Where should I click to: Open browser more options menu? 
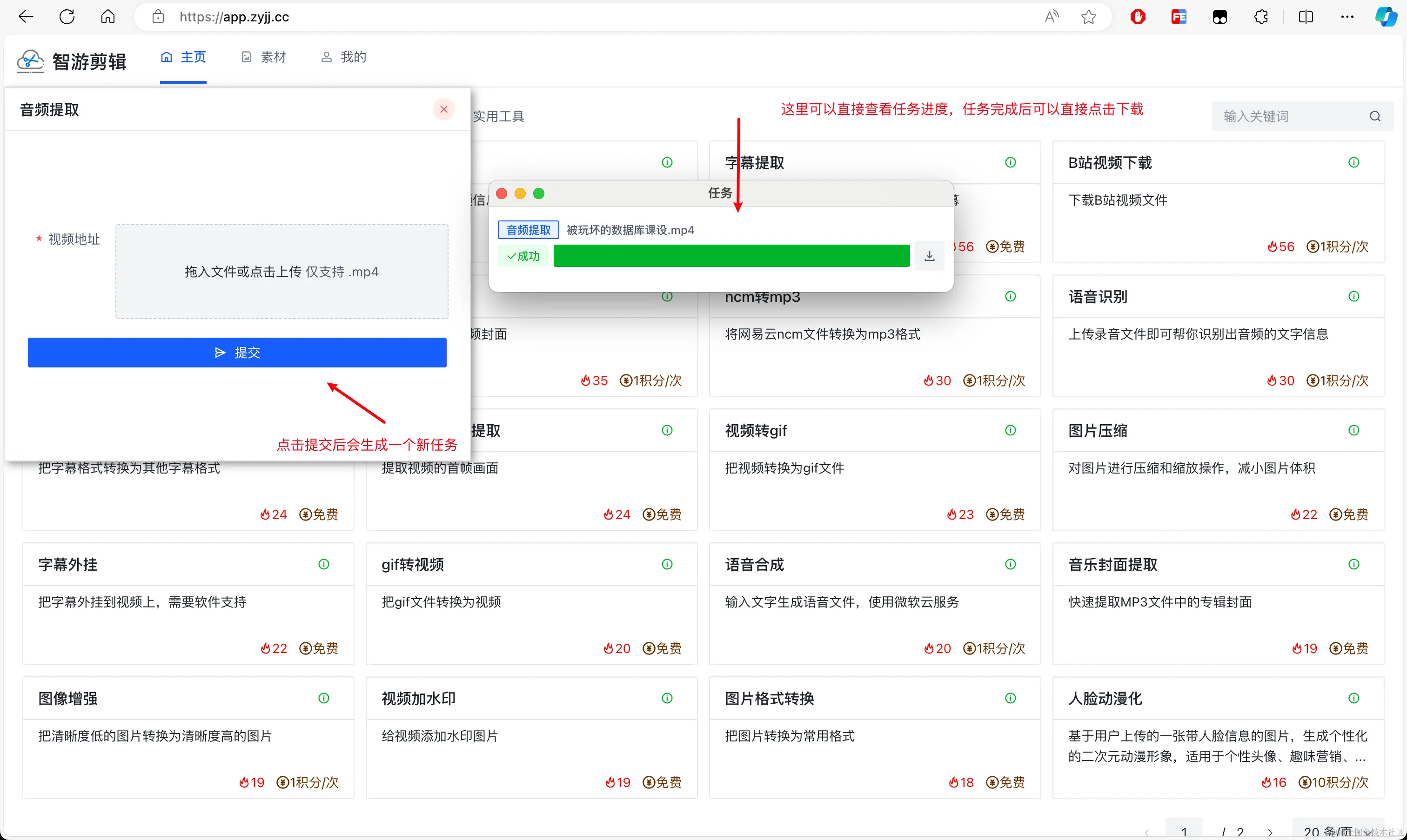click(x=1347, y=17)
